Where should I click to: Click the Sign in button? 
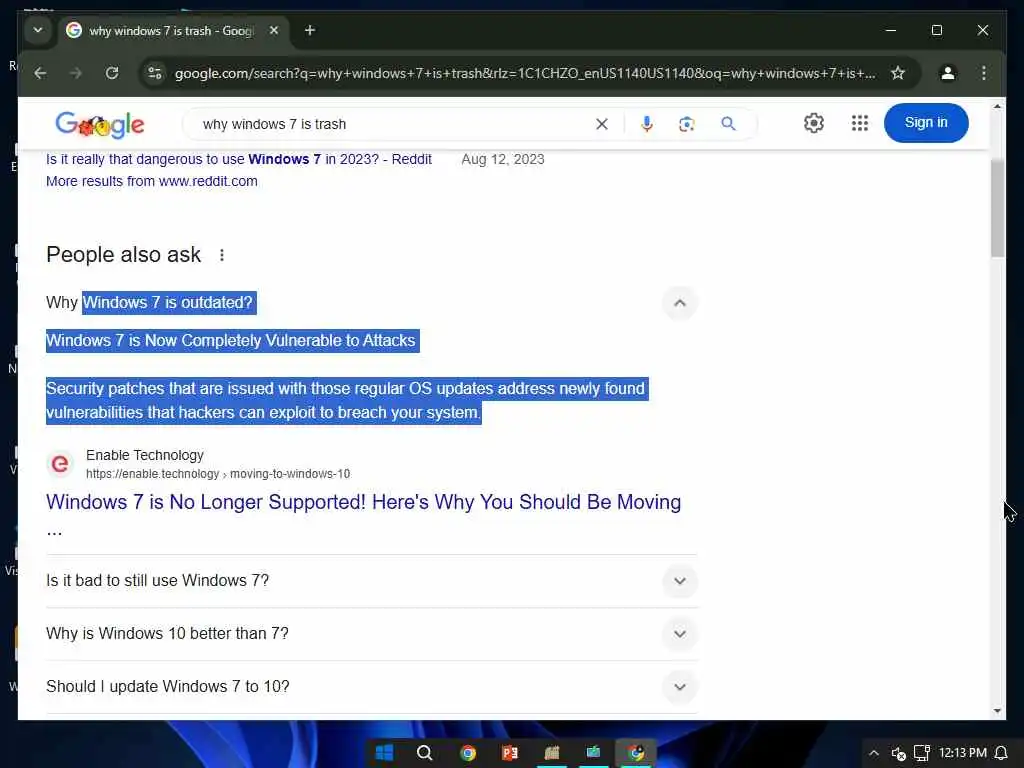925,123
